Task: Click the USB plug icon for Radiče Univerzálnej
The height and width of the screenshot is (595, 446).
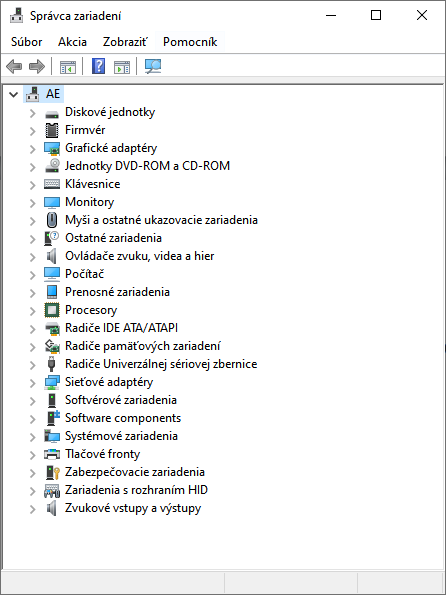Action: (x=52, y=364)
